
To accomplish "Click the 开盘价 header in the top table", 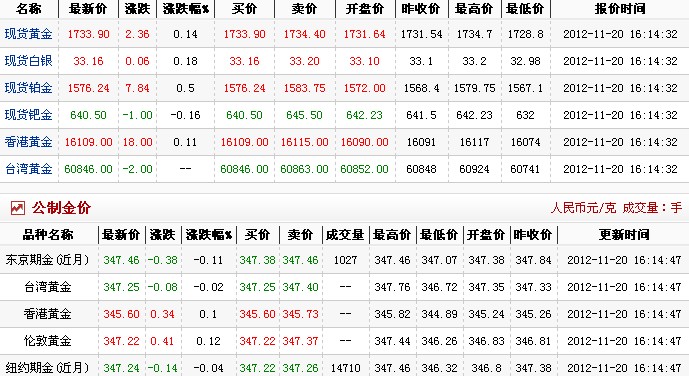I will pyautogui.click(x=365, y=9).
